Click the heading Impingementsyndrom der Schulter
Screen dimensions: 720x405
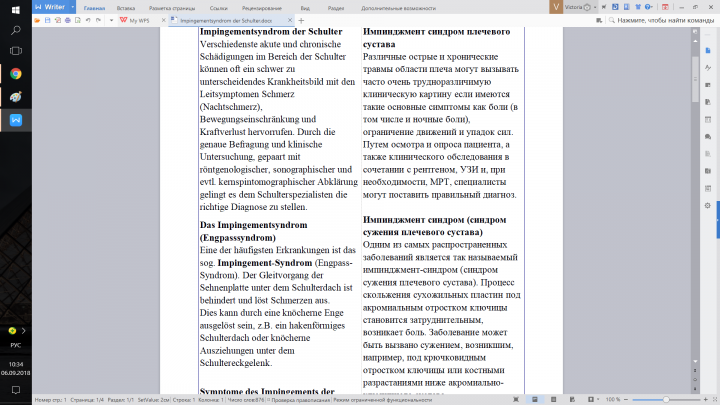click(x=271, y=32)
